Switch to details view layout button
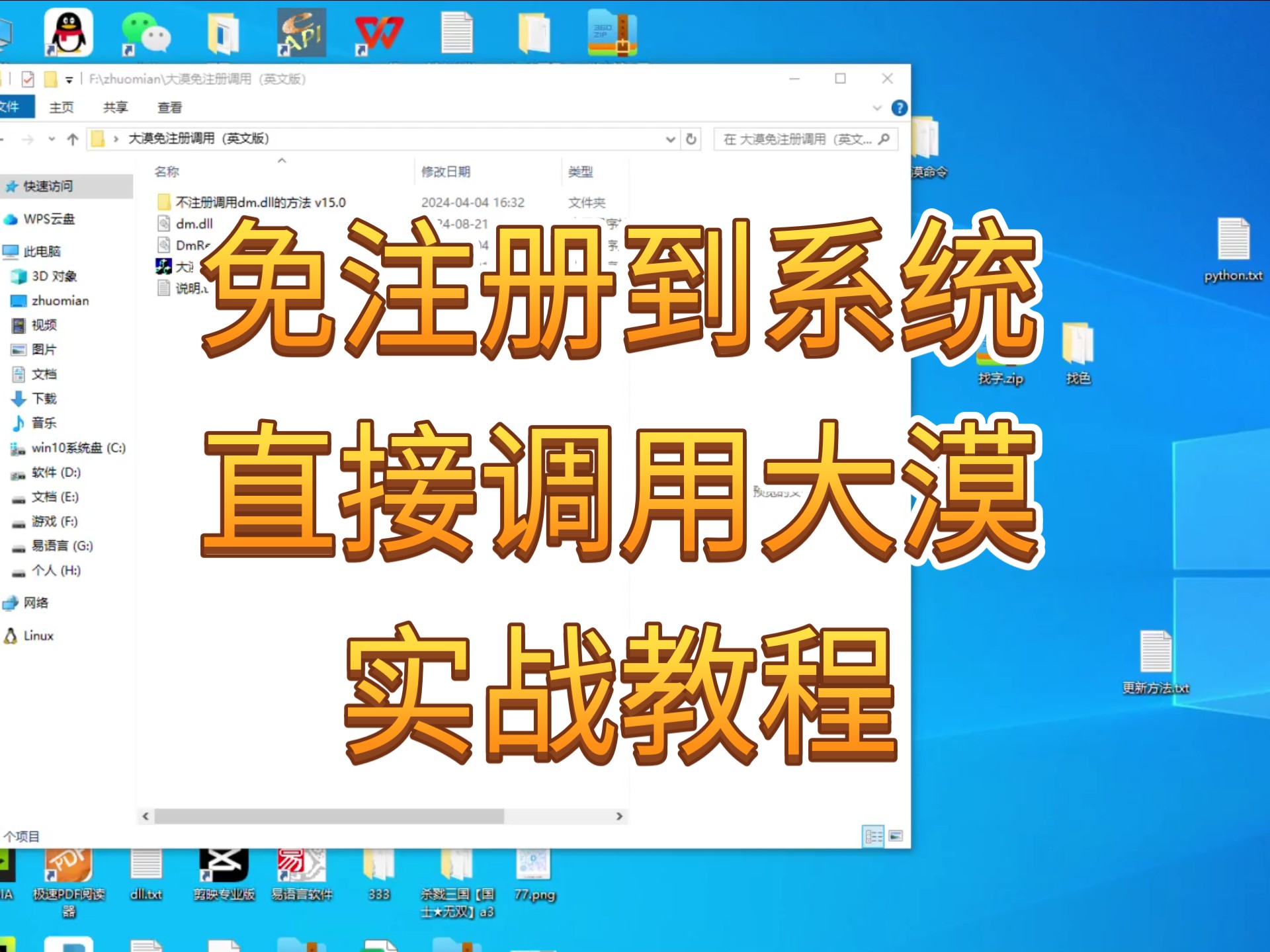1270x952 pixels. click(x=873, y=836)
